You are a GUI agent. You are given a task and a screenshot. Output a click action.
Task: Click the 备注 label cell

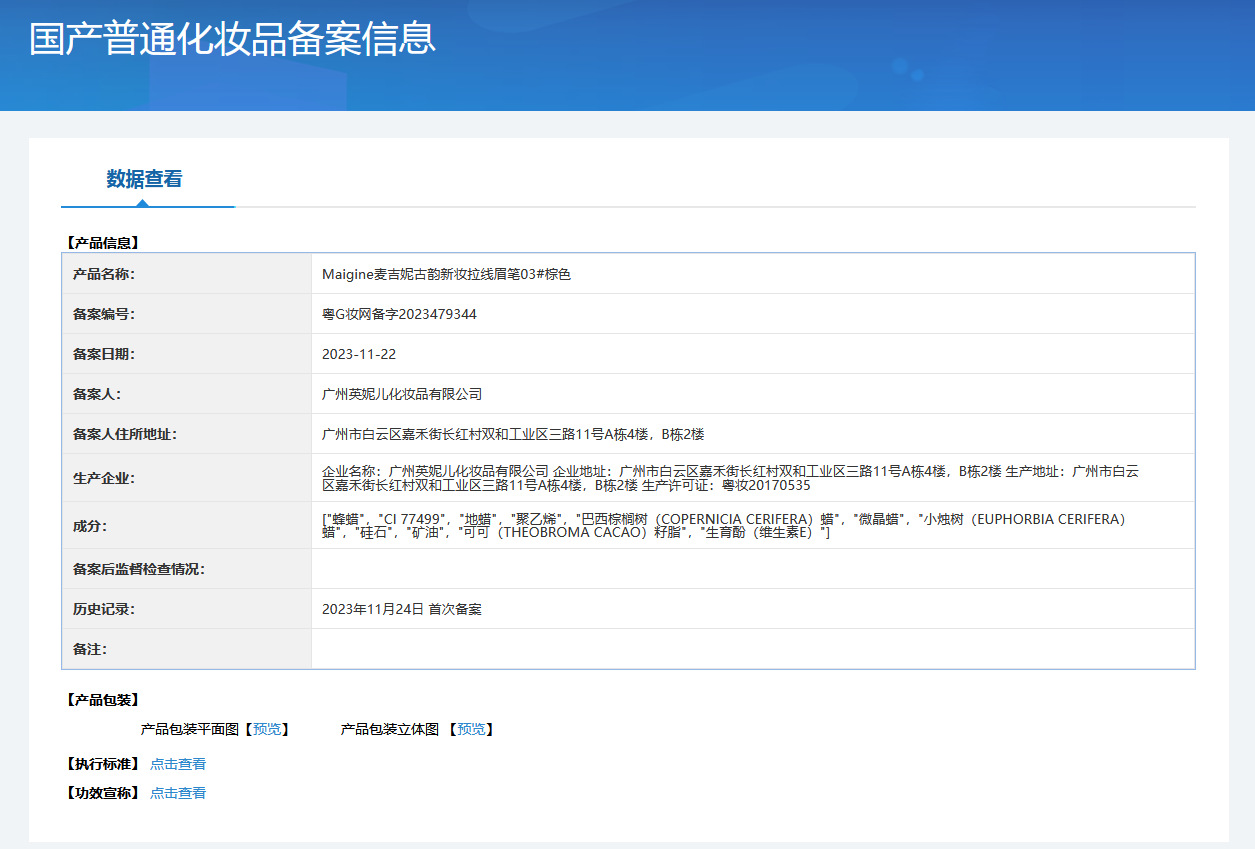(187, 649)
